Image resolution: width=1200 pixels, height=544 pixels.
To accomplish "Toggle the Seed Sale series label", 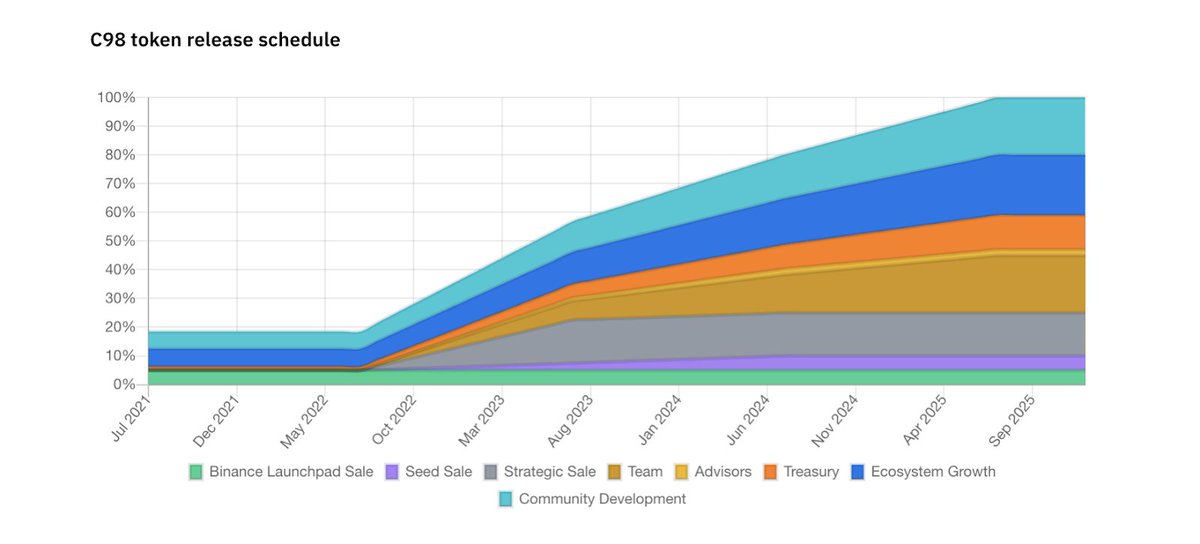I will point(439,471).
